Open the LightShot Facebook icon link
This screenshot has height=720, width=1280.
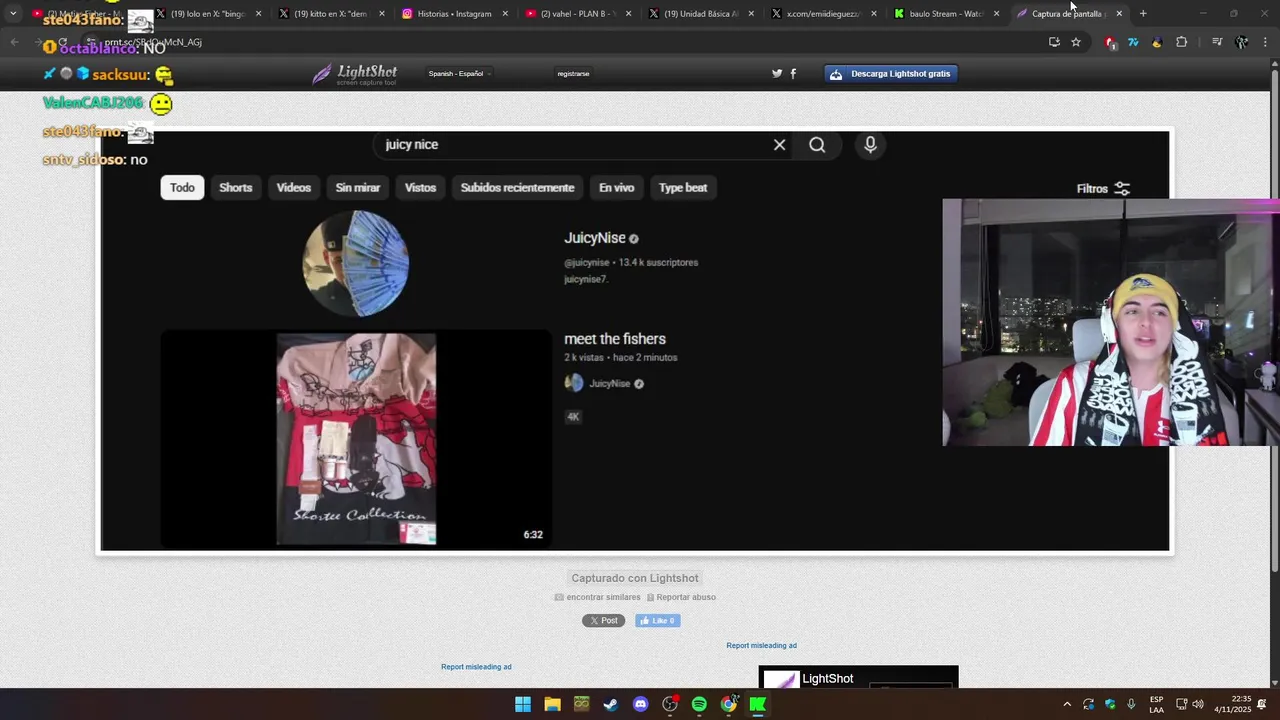[x=793, y=74]
